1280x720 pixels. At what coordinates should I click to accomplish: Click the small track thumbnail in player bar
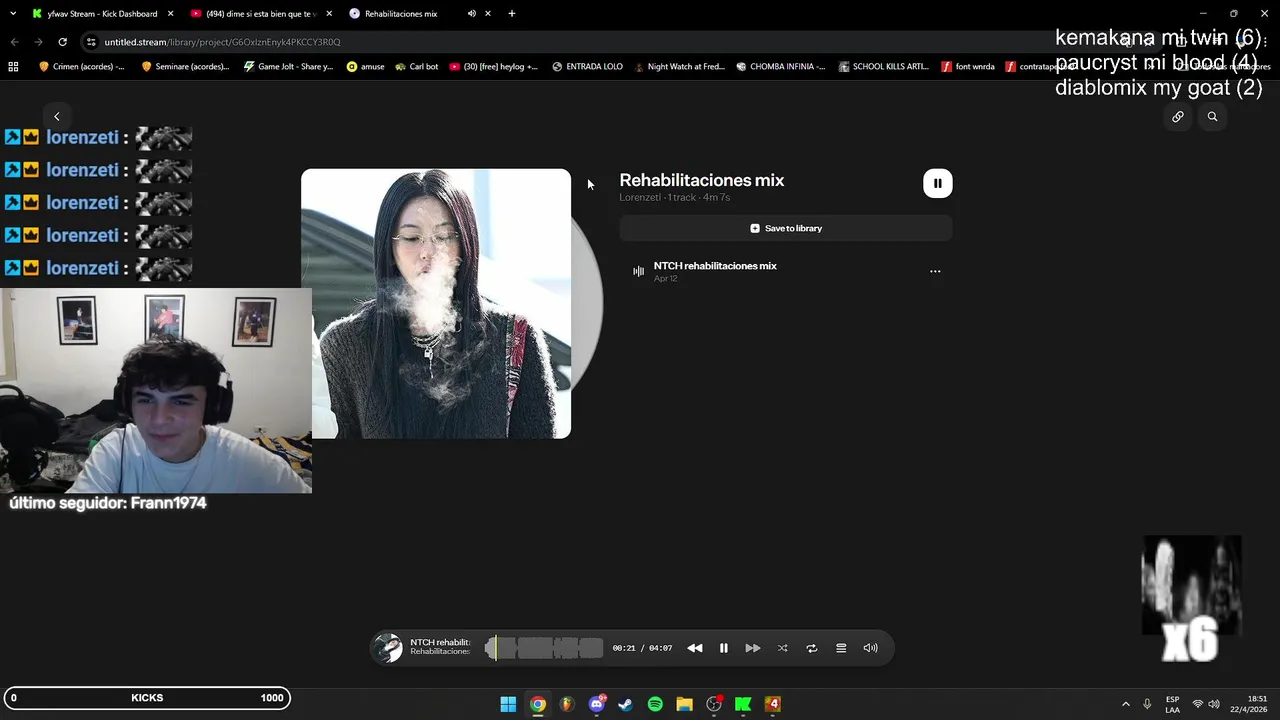pyautogui.click(x=388, y=648)
